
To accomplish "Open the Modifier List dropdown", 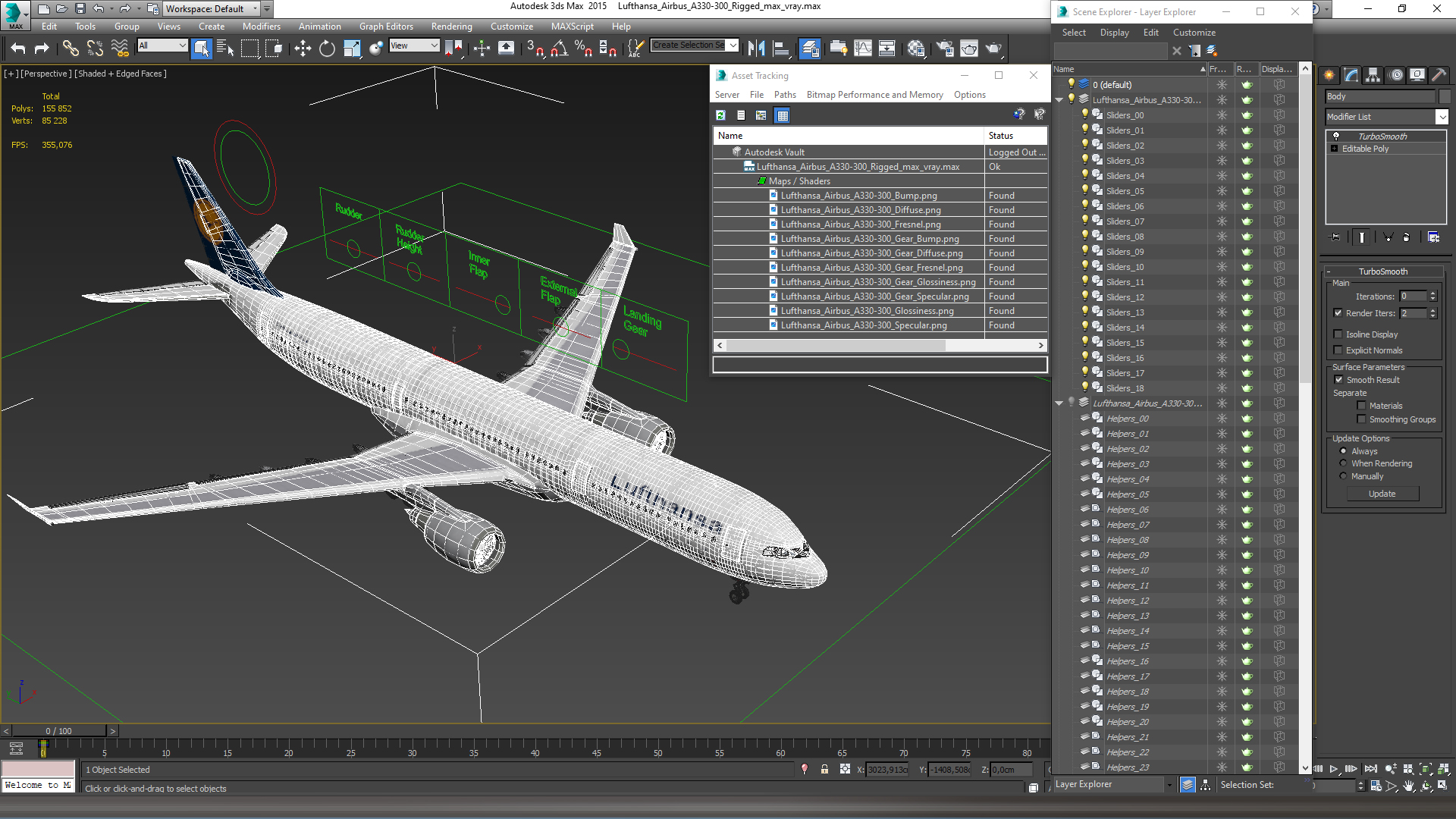I will click(x=1442, y=117).
